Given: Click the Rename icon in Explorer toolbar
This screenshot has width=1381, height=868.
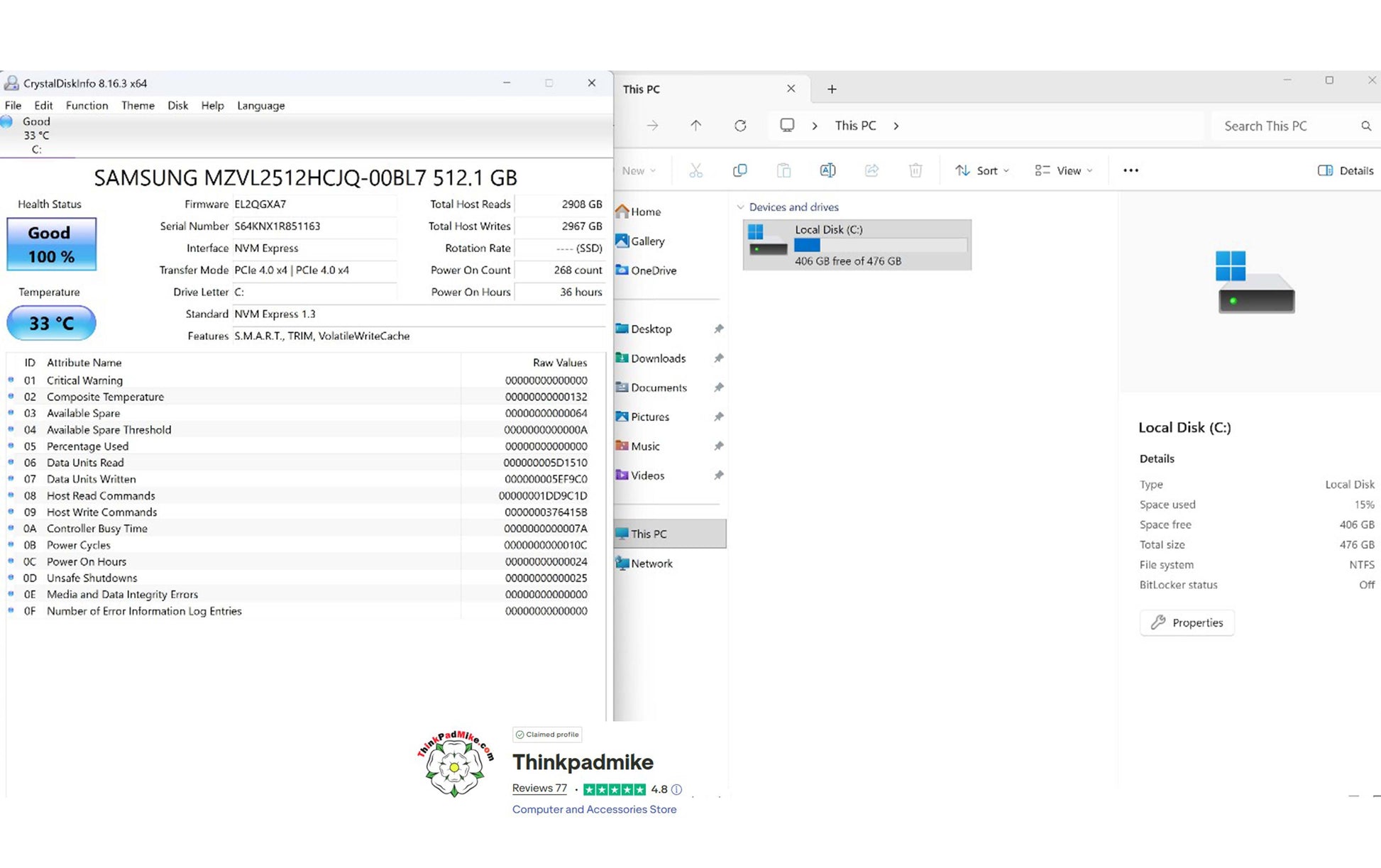Looking at the screenshot, I should pos(827,170).
